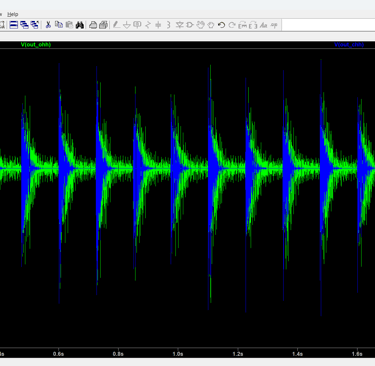Select the label net tool
This screenshot has width=375, height=366.
[137, 25]
